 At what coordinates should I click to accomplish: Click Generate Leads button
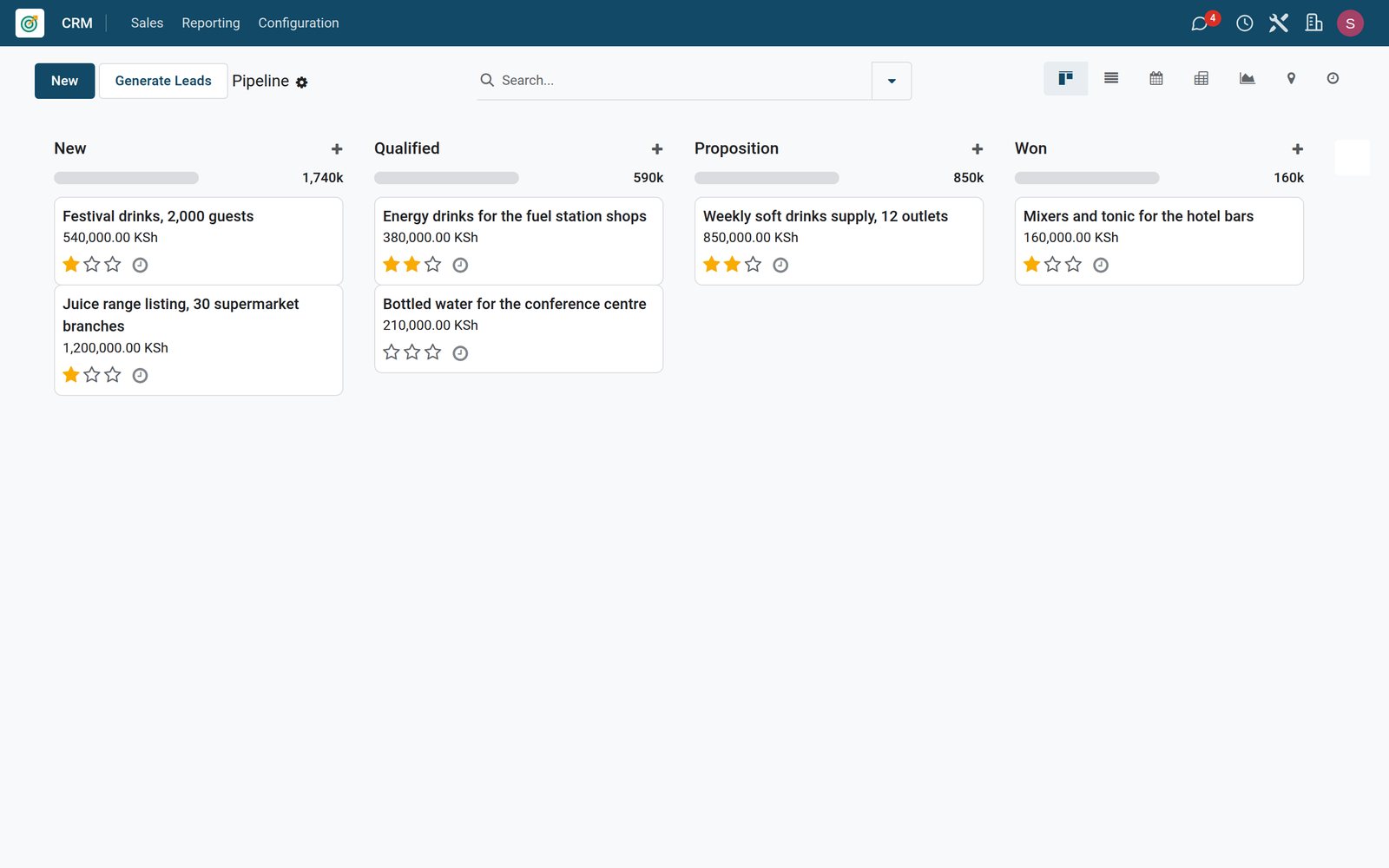(x=163, y=81)
